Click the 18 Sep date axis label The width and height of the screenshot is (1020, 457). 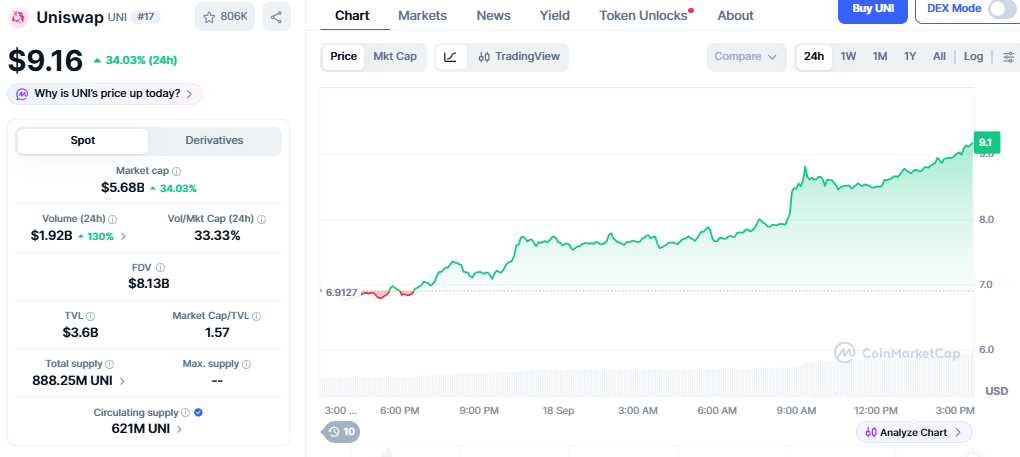coord(556,411)
